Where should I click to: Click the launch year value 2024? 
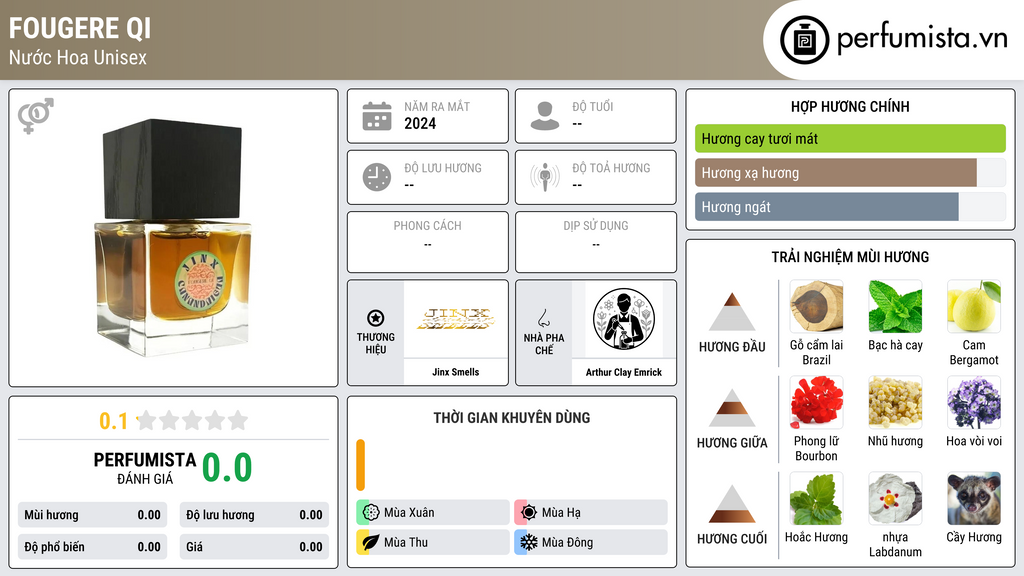pos(420,123)
